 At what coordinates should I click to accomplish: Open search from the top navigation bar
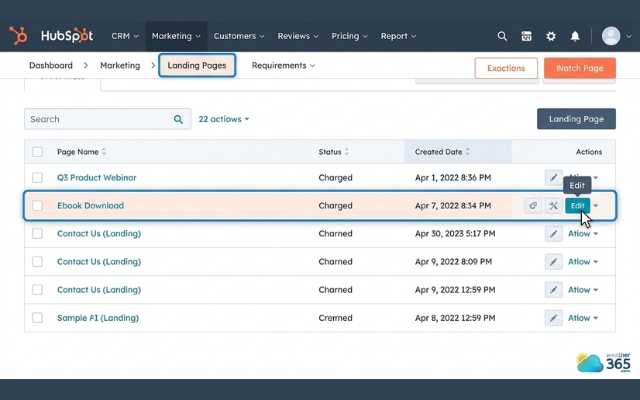[x=502, y=36]
